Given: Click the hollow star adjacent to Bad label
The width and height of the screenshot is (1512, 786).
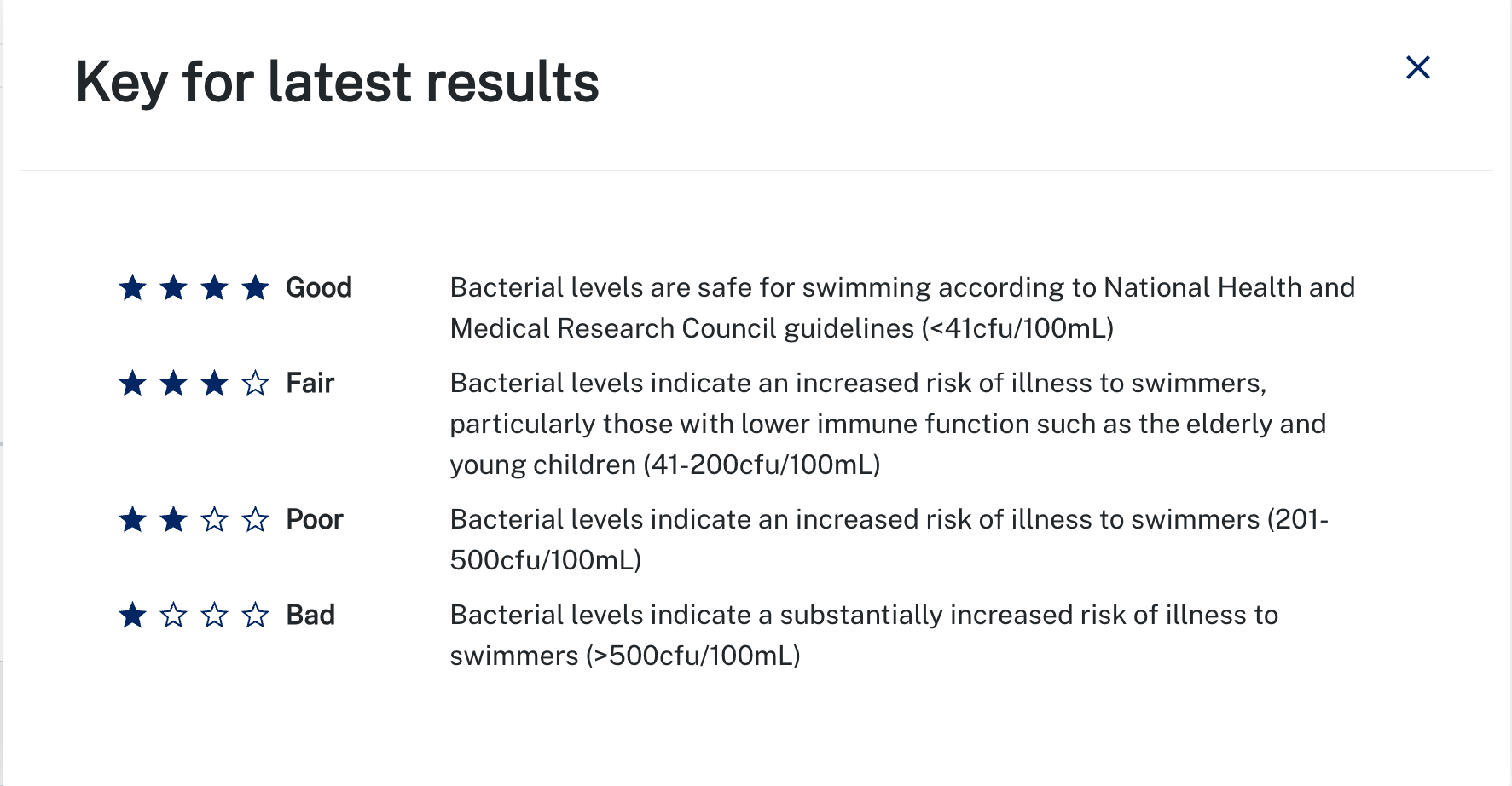Looking at the screenshot, I should tap(255, 615).
